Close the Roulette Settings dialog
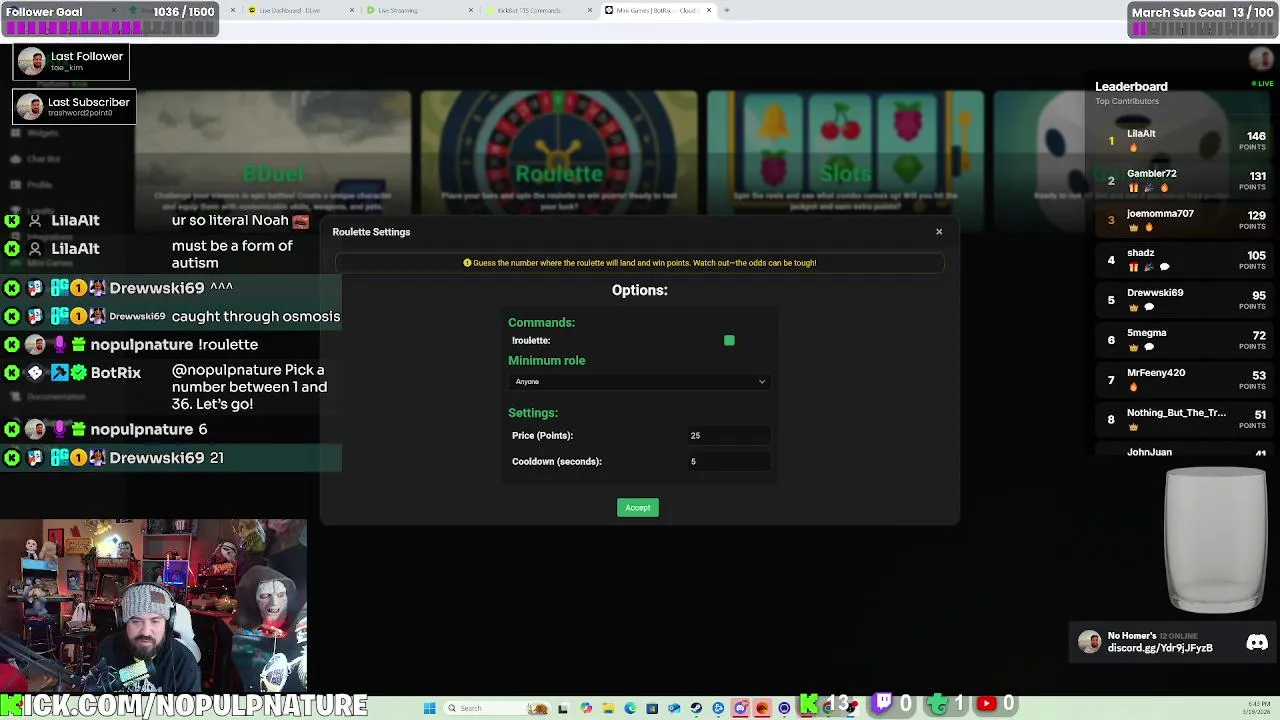The height and width of the screenshot is (720, 1280). [x=939, y=232]
